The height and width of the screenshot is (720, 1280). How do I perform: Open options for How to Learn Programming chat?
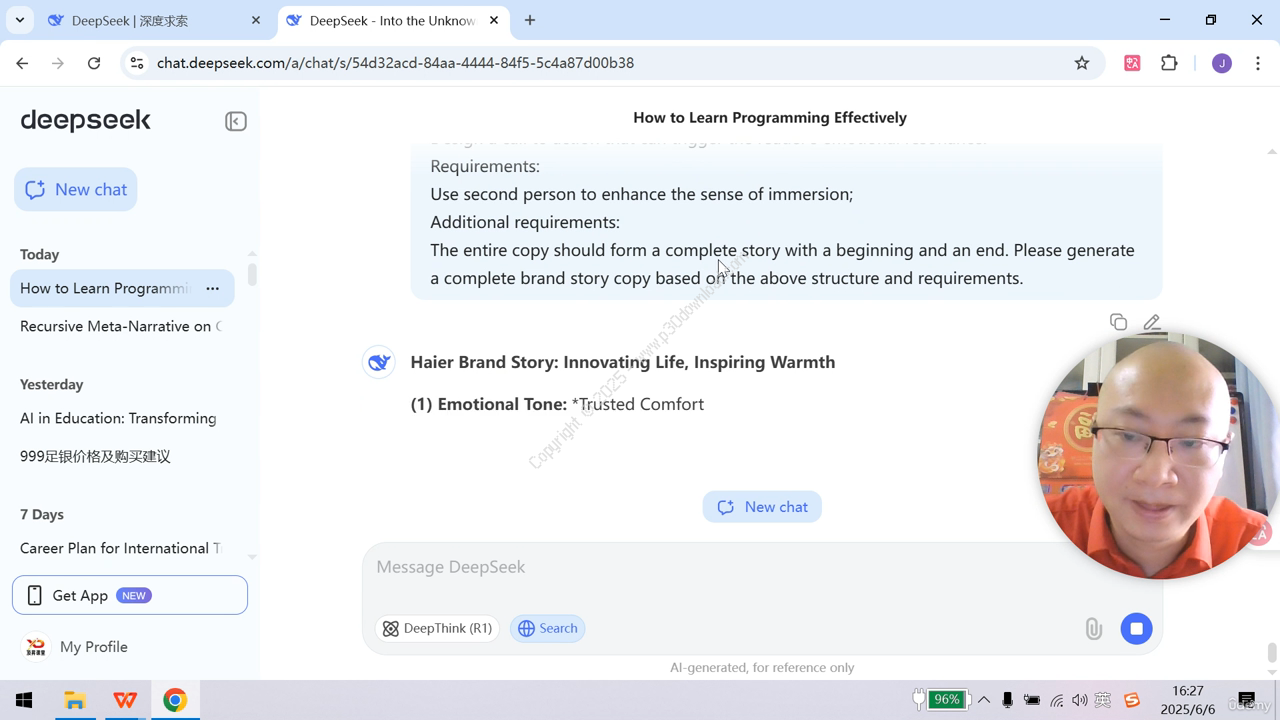(x=212, y=288)
